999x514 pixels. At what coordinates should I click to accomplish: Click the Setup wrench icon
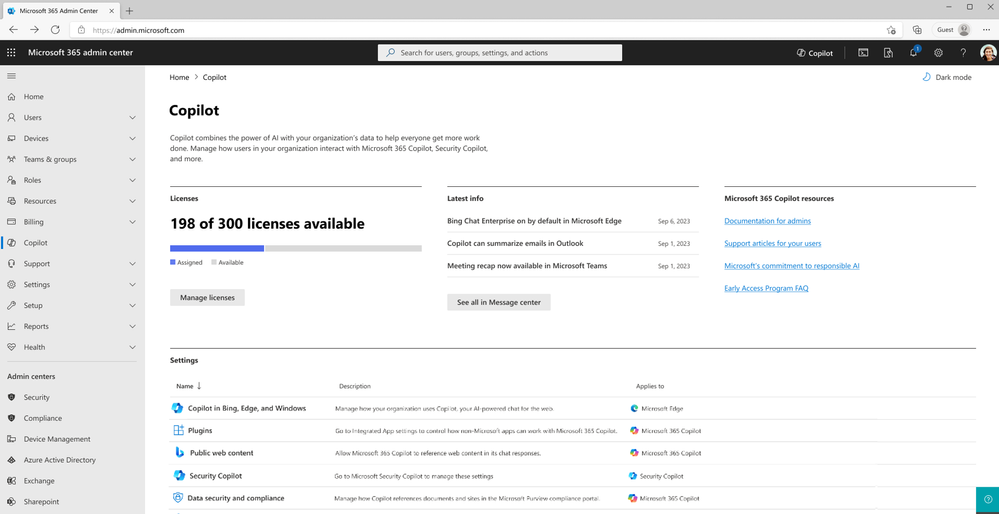pyautogui.click(x=11, y=306)
